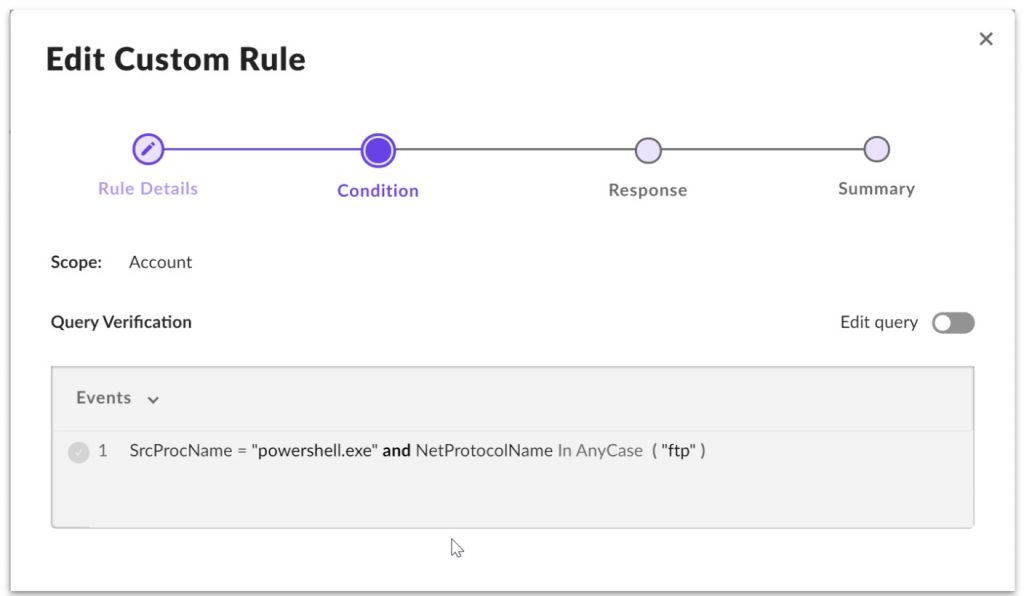
Task: Select the filled Condition step circle
Action: tap(378, 148)
